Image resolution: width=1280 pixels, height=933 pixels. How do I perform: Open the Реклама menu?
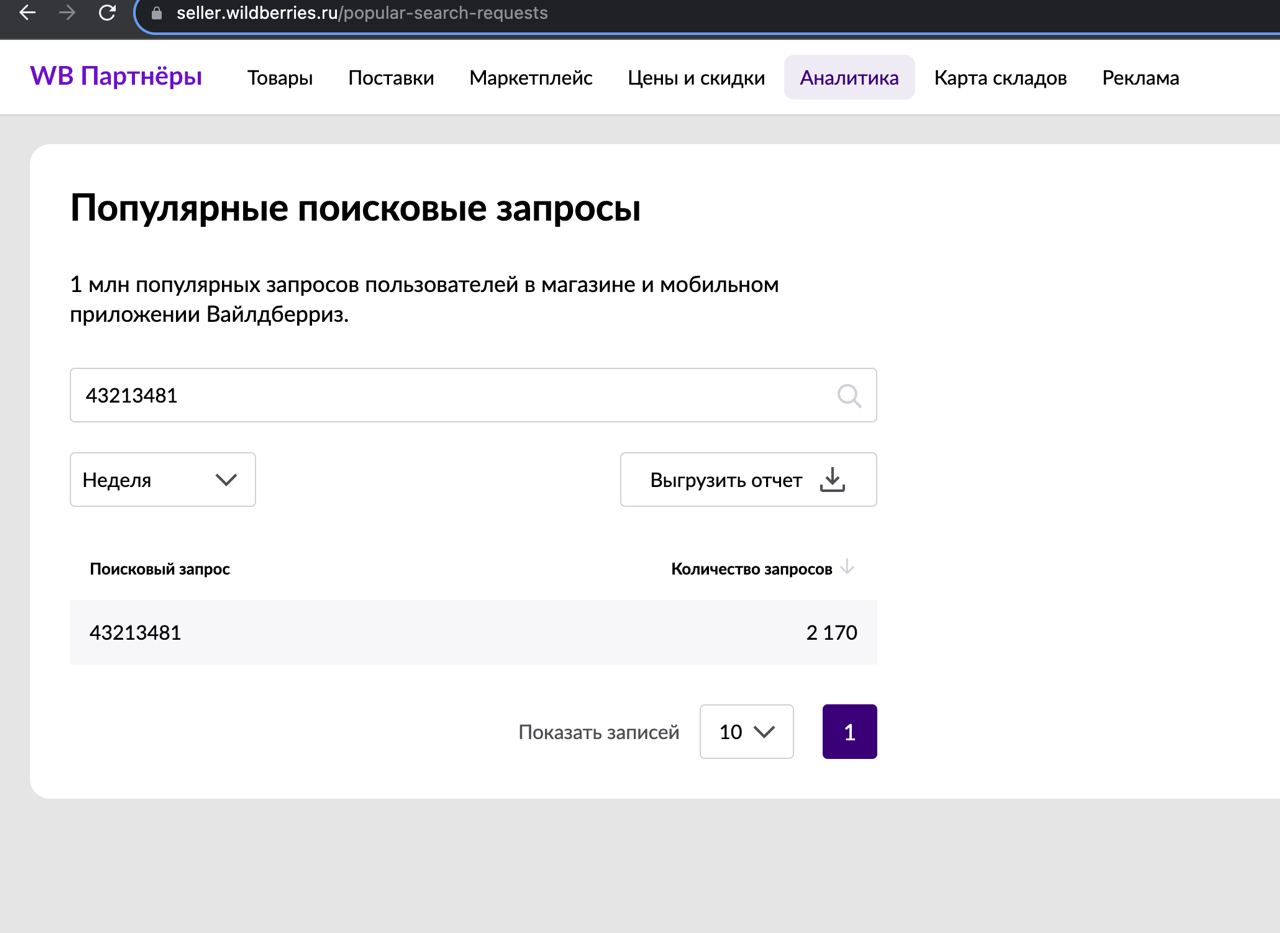click(x=1141, y=78)
